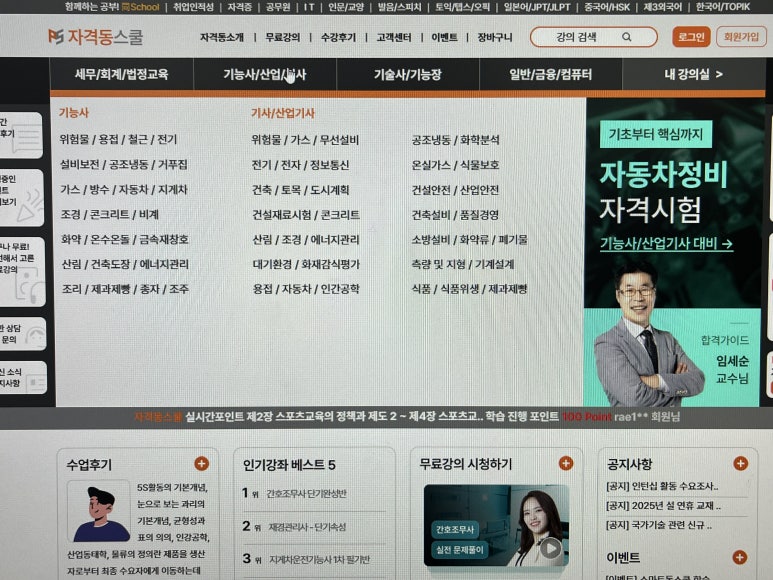Click the 회원가입 button

[741, 37]
